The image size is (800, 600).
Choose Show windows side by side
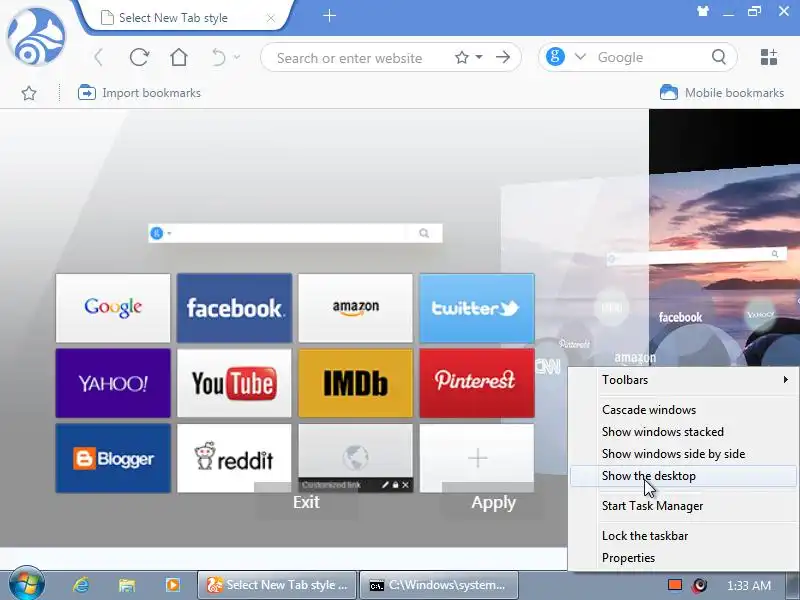click(683, 454)
